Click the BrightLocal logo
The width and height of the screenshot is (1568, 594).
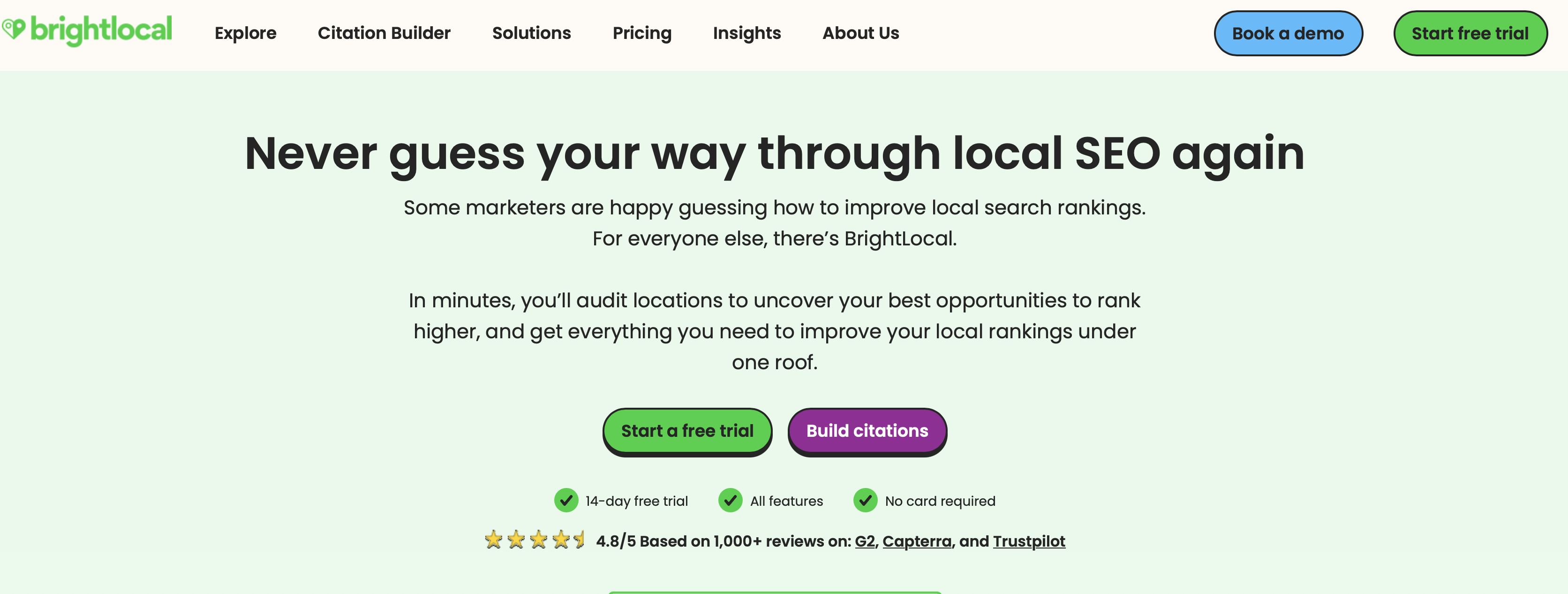tap(88, 29)
